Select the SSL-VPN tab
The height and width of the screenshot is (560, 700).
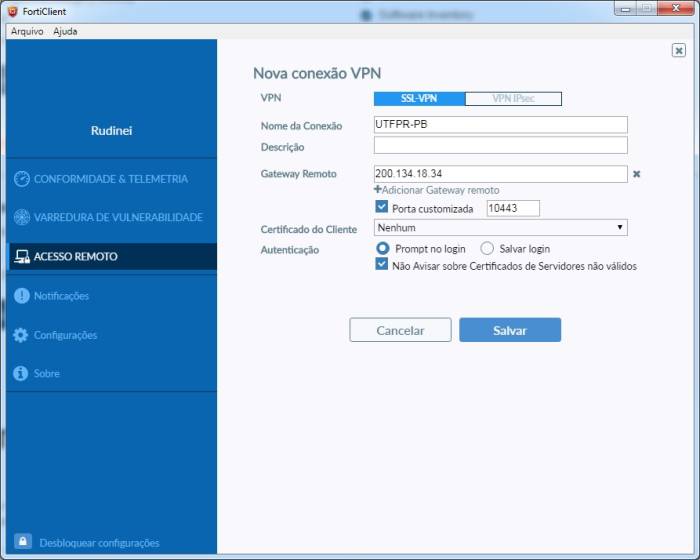419,99
